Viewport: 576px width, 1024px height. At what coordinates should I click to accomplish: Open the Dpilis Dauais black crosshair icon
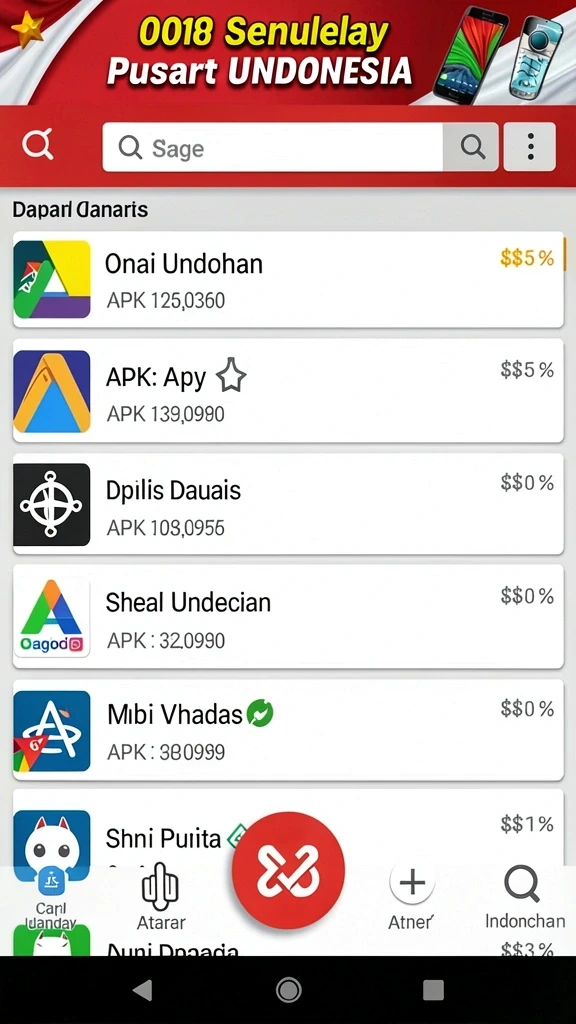click(x=52, y=505)
